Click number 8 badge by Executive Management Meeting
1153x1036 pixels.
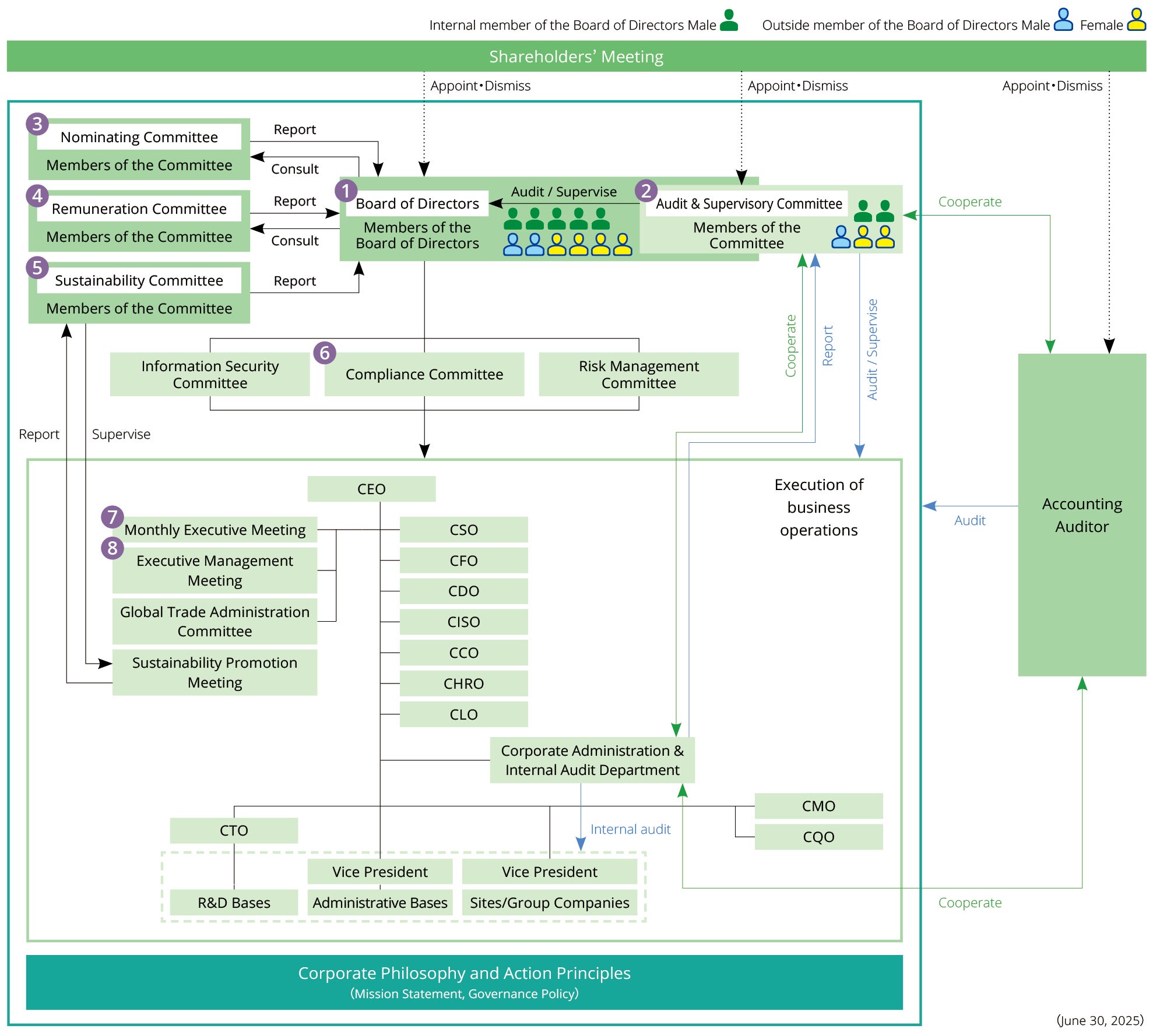click(x=113, y=548)
